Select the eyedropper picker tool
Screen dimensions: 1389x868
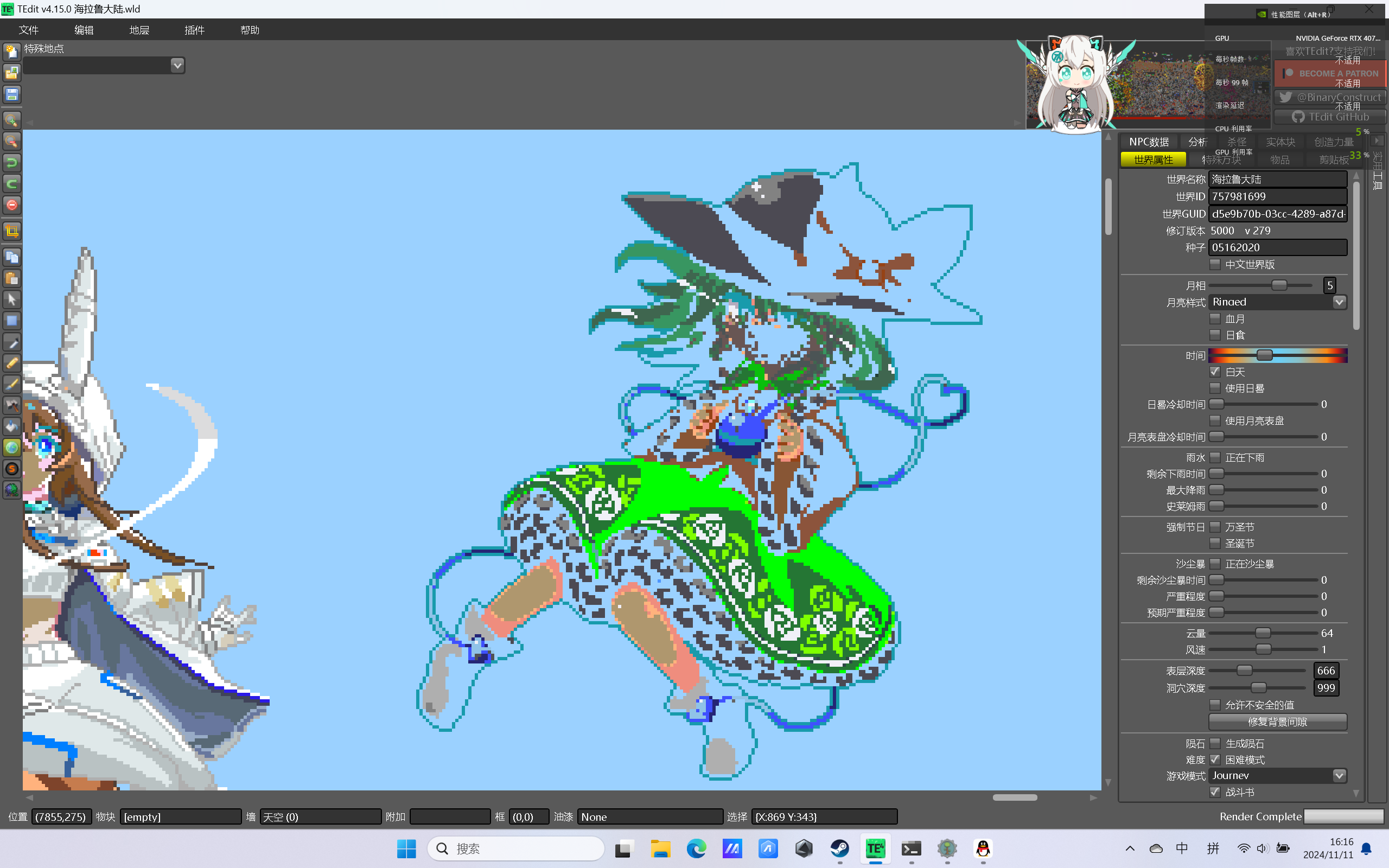point(11,342)
